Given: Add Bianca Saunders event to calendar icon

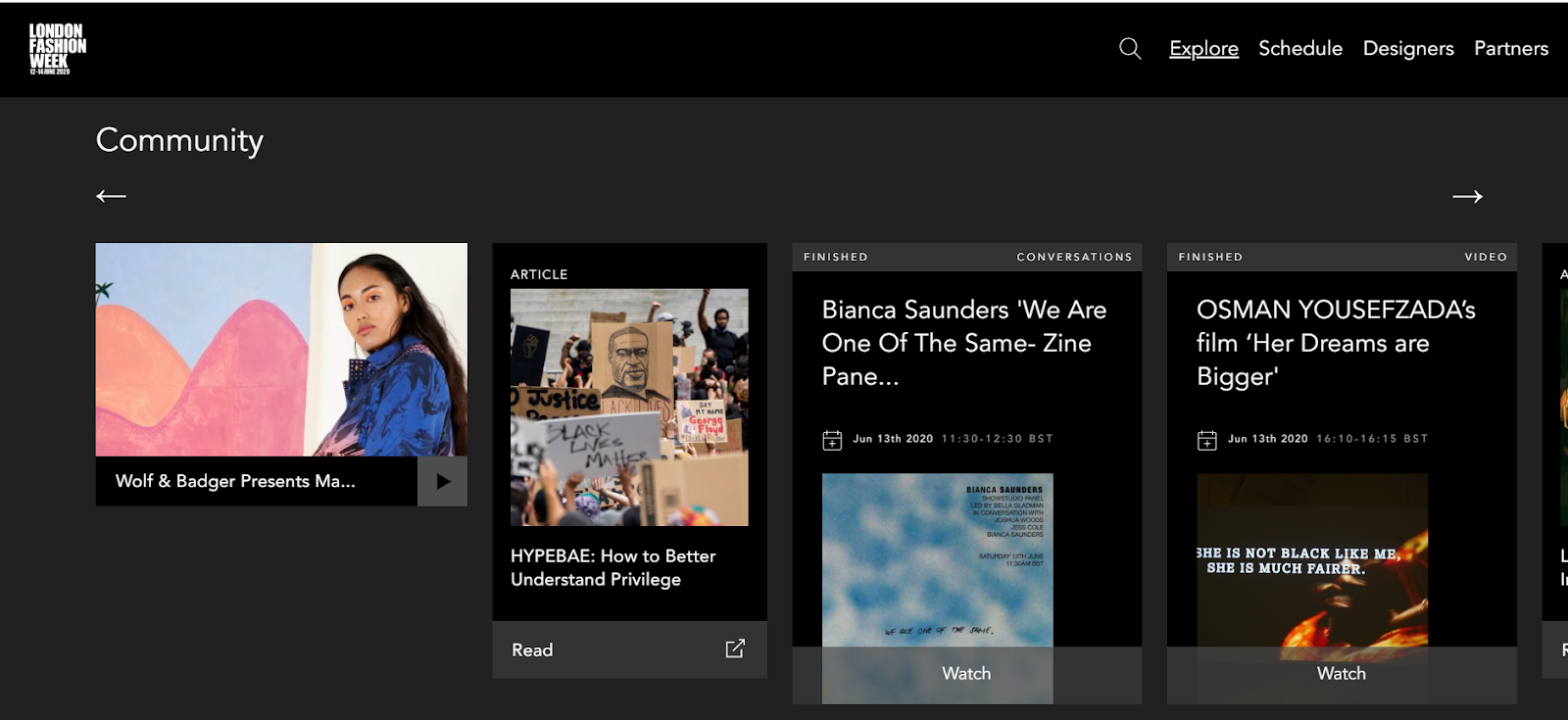Looking at the screenshot, I should 832,440.
